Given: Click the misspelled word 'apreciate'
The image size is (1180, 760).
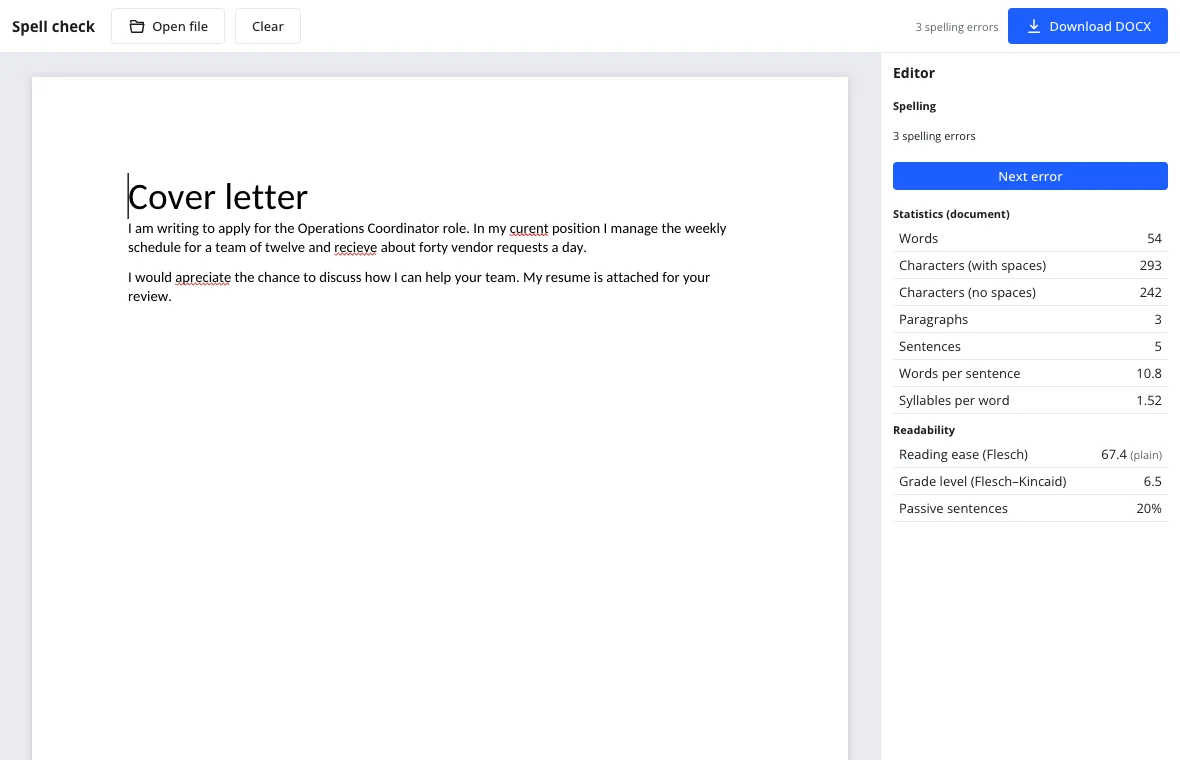Looking at the screenshot, I should (202, 278).
